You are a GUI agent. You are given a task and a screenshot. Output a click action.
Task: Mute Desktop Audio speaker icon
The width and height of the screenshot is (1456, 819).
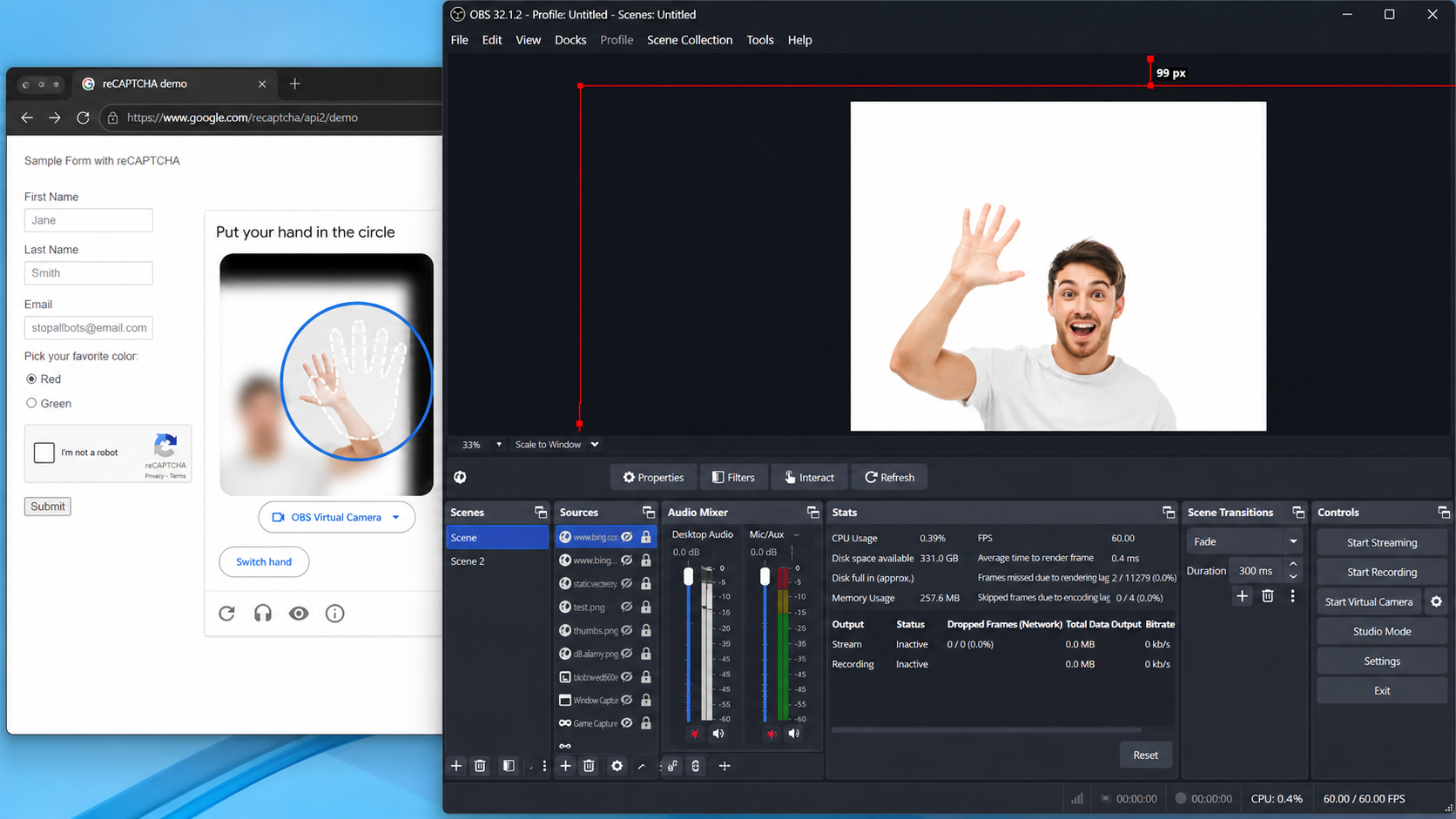(x=718, y=734)
